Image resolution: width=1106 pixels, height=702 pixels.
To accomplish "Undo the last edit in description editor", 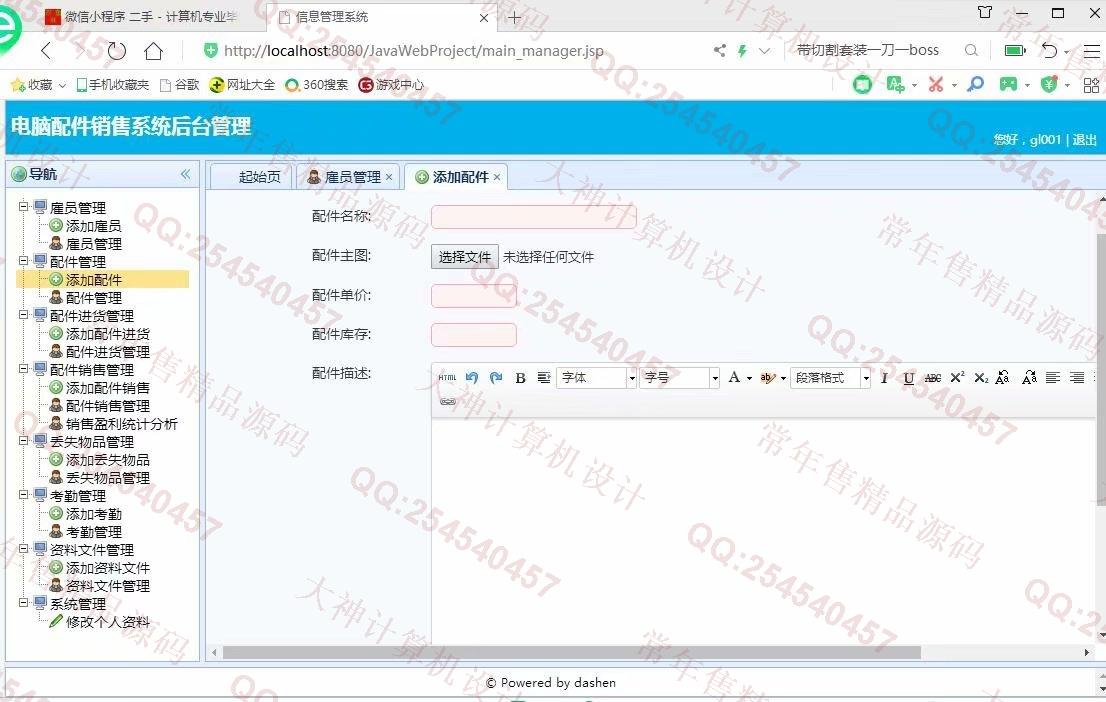I will coord(472,377).
